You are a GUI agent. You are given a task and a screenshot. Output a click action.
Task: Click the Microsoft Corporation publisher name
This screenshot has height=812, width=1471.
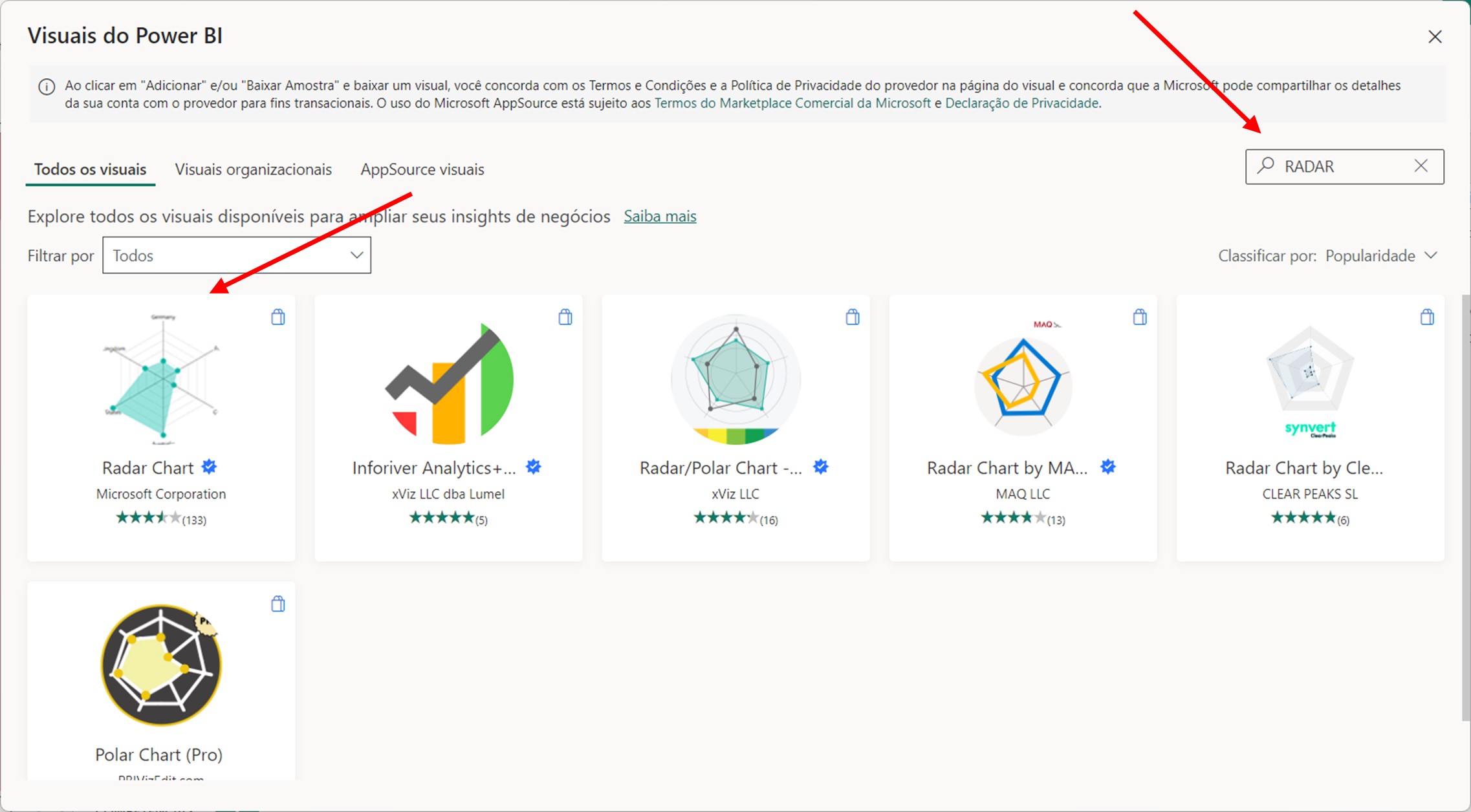click(161, 494)
